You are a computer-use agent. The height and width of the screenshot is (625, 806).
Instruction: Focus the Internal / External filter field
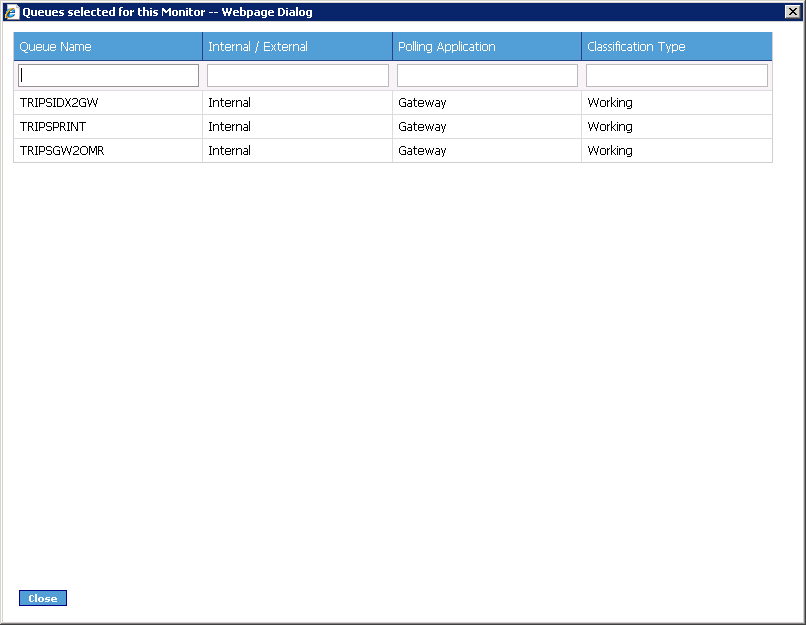pyautogui.click(x=298, y=76)
